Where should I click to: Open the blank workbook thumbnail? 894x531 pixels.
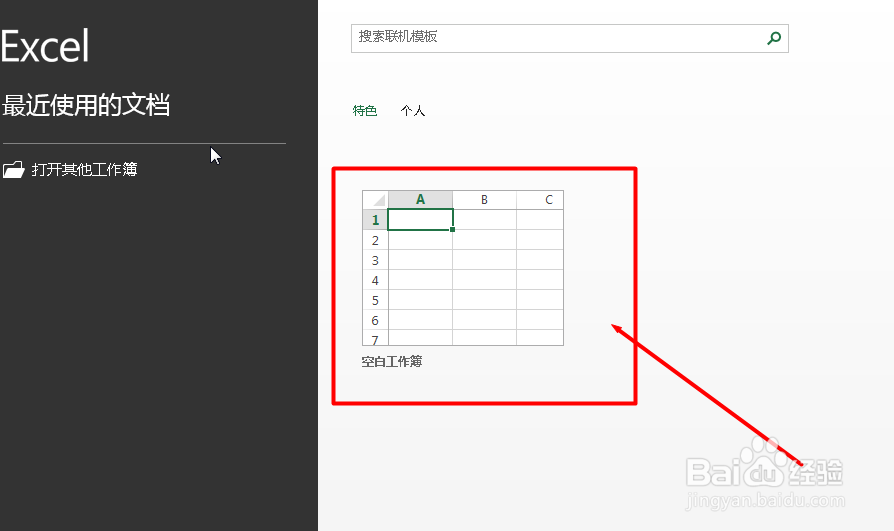463,268
